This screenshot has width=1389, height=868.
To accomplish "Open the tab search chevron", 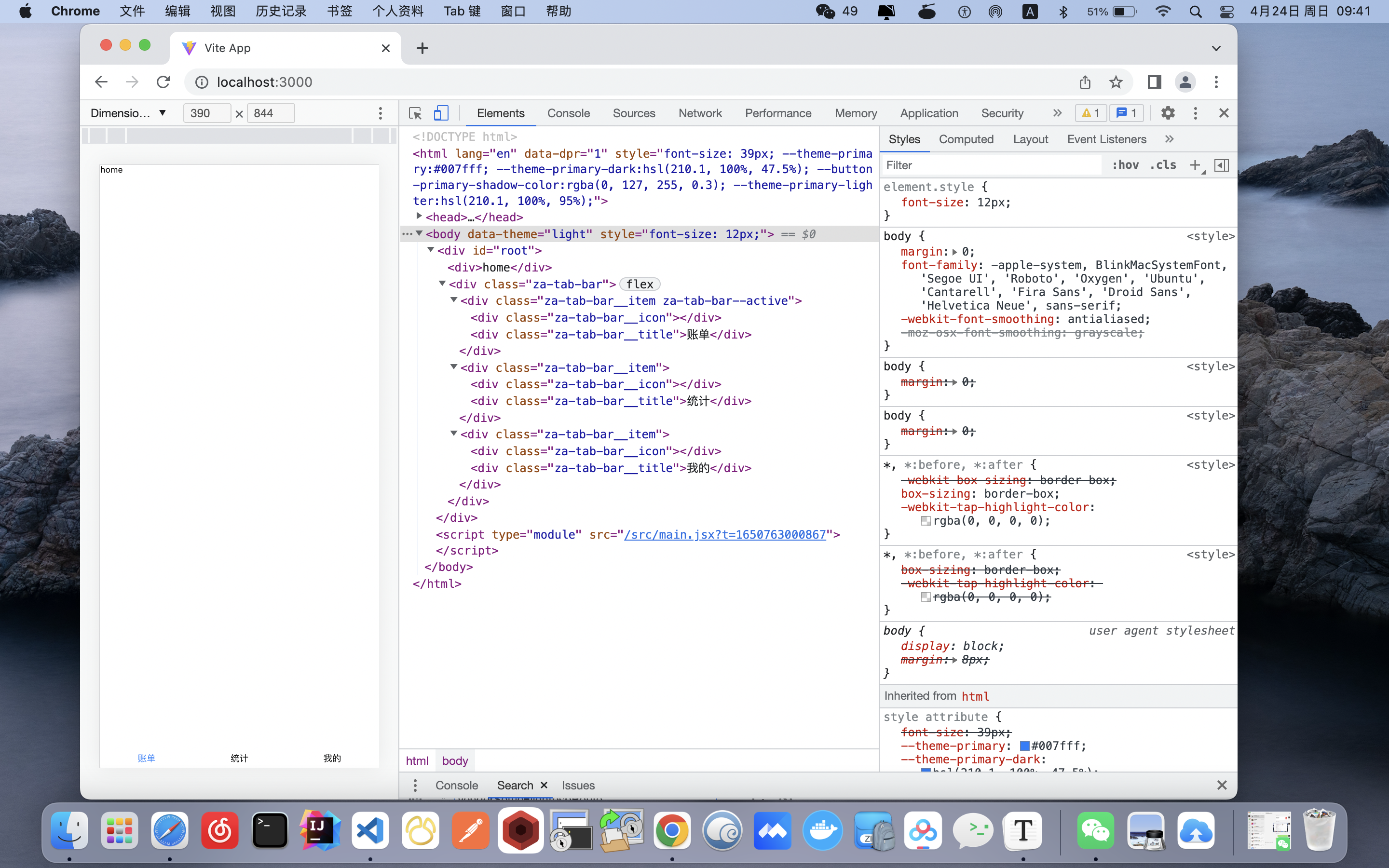I will tap(1216, 48).
